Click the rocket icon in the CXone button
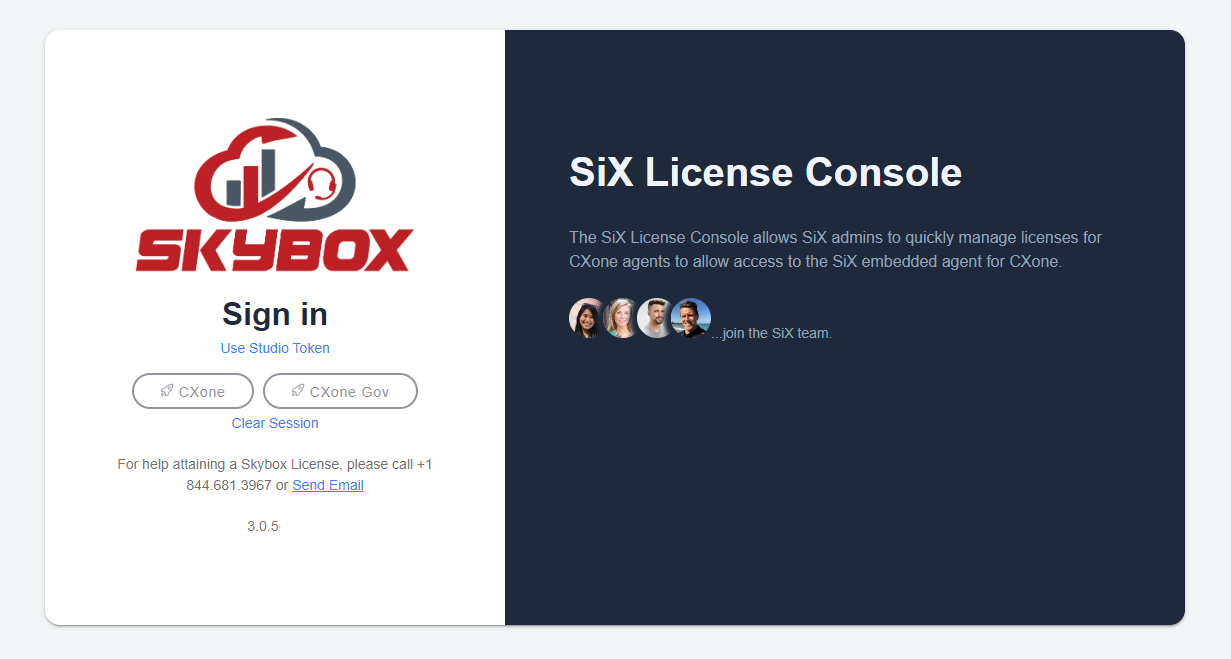 [166, 391]
